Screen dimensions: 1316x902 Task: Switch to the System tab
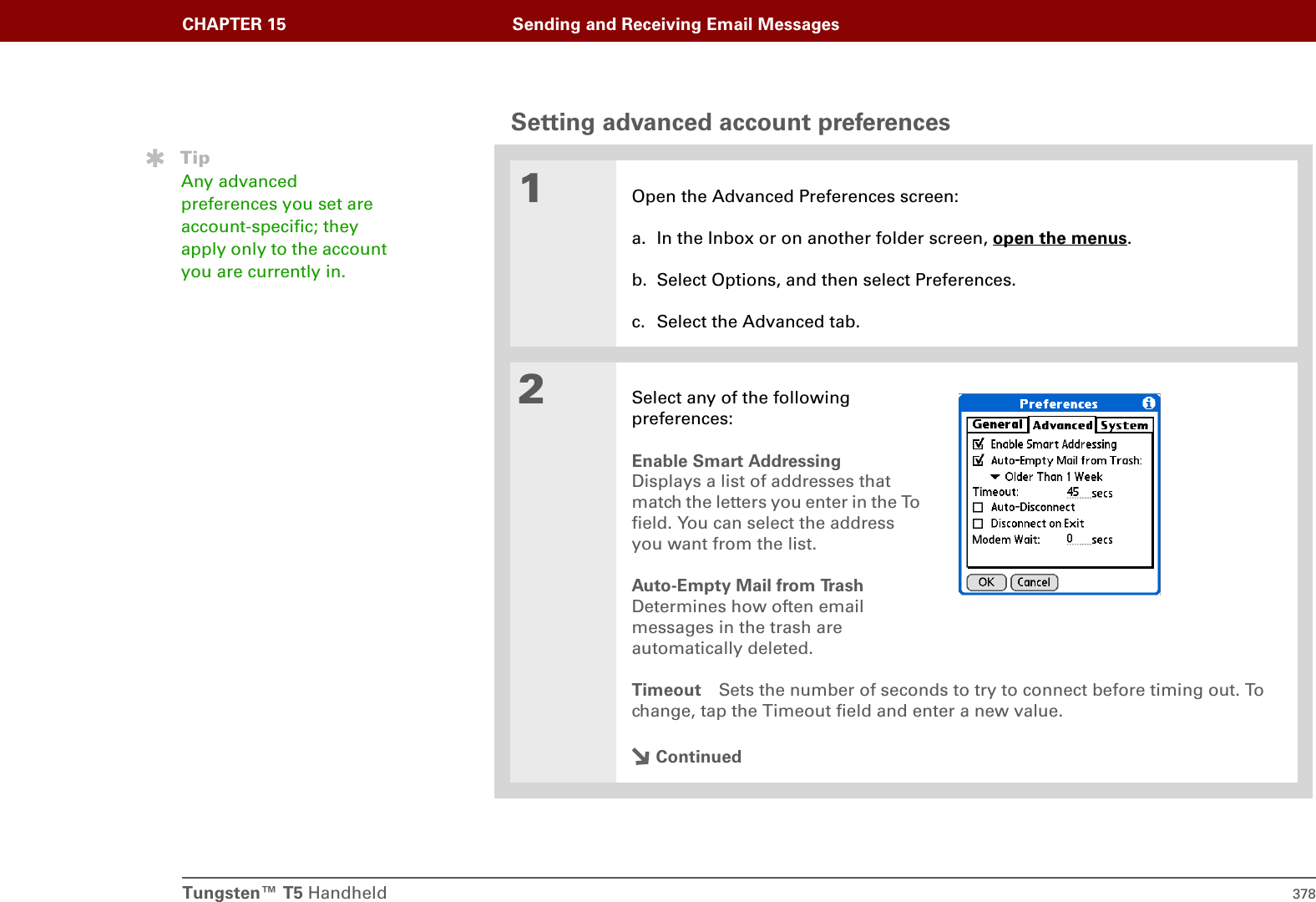(x=1124, y=425)
